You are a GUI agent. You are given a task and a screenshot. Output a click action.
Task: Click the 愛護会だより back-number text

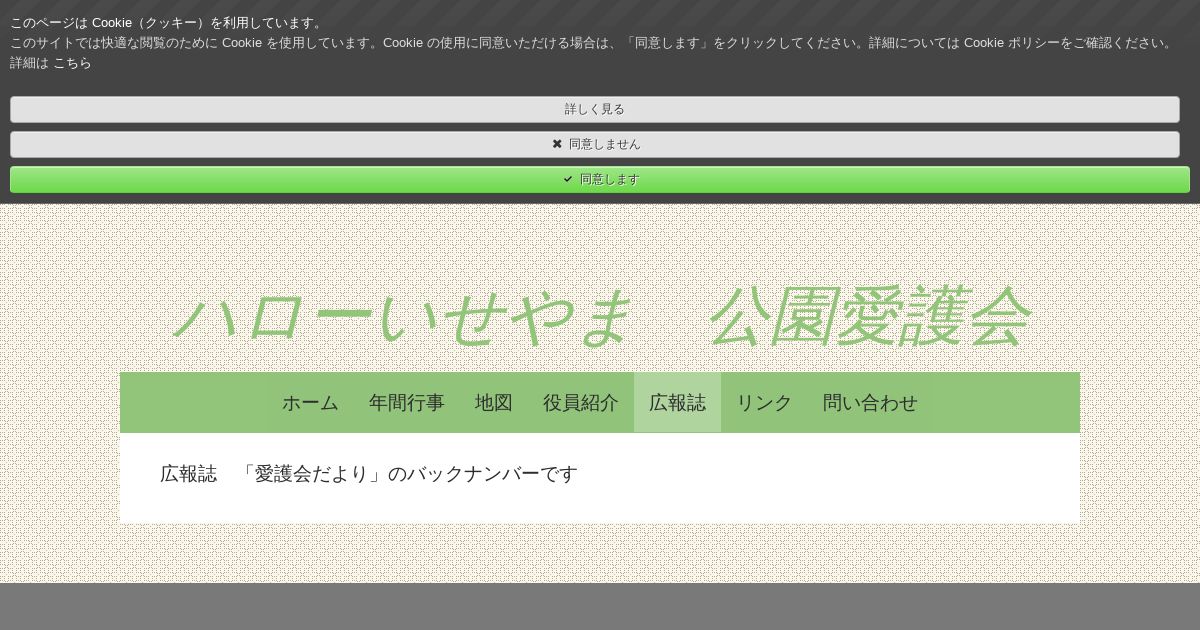(369, 473)
